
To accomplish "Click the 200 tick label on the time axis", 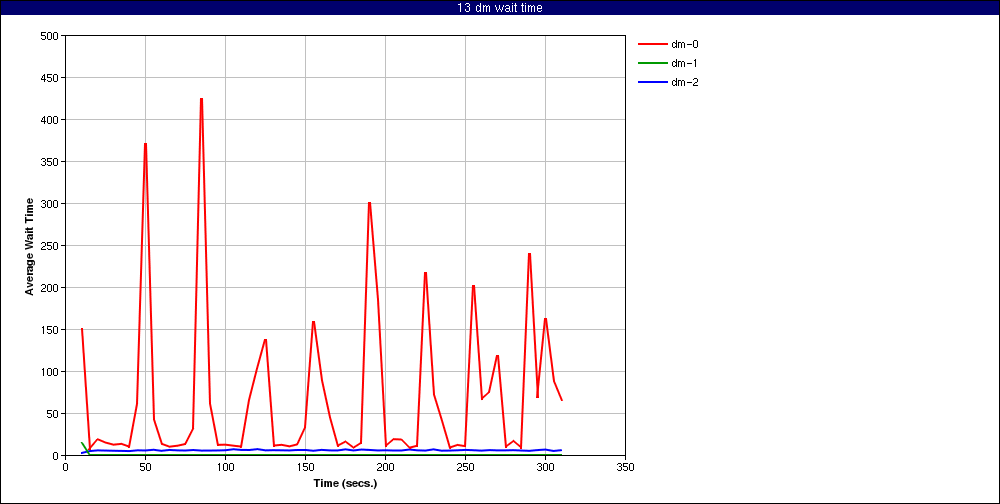I will 385,467.
